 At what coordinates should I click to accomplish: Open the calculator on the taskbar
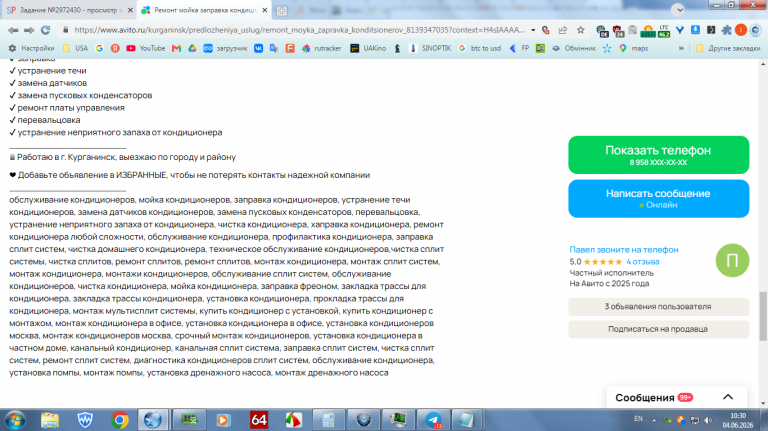point(328,420)
